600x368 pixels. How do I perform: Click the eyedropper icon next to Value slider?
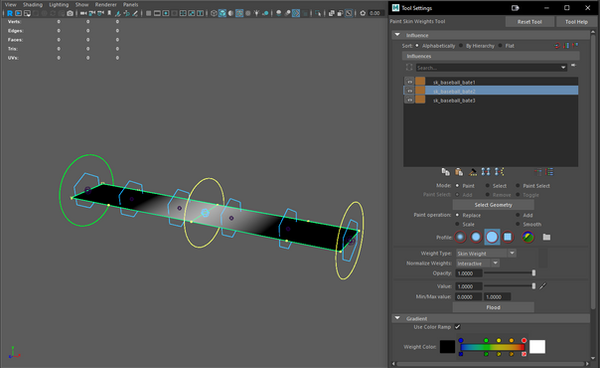pos(543,286)
